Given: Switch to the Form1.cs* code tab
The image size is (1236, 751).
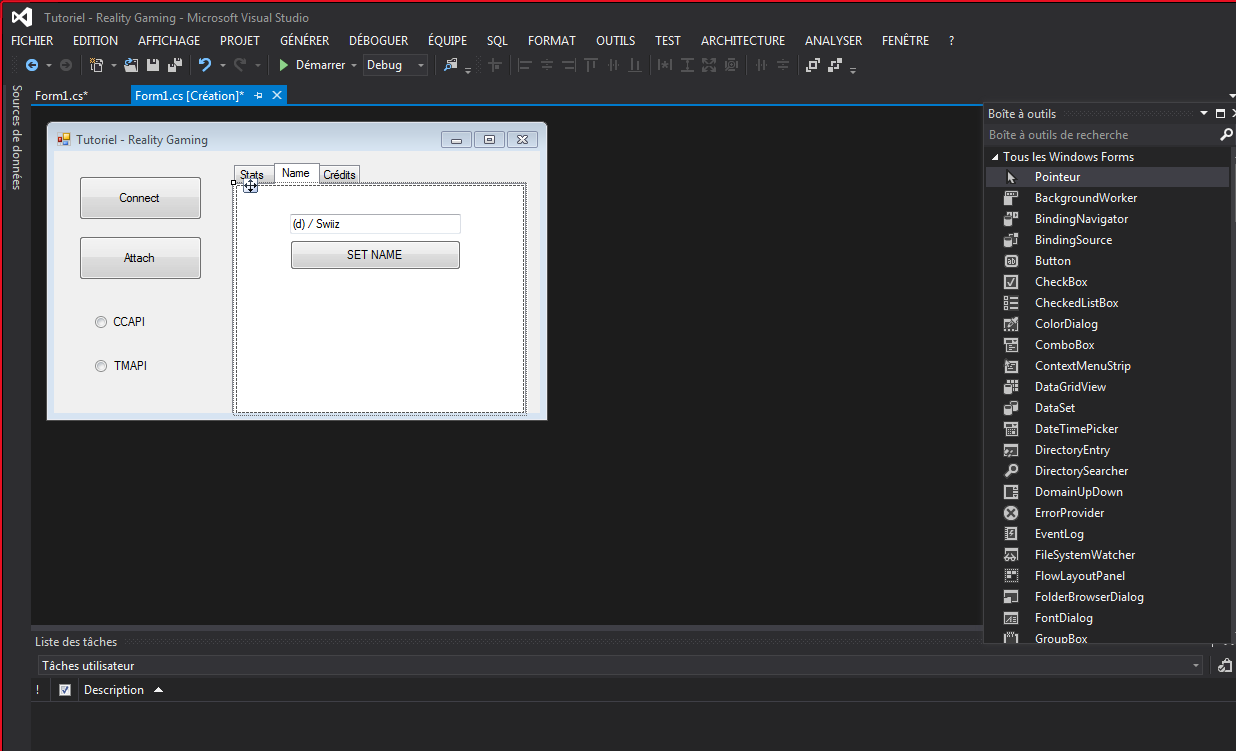Looking at the screenshot, I should [x=62, y=96].
